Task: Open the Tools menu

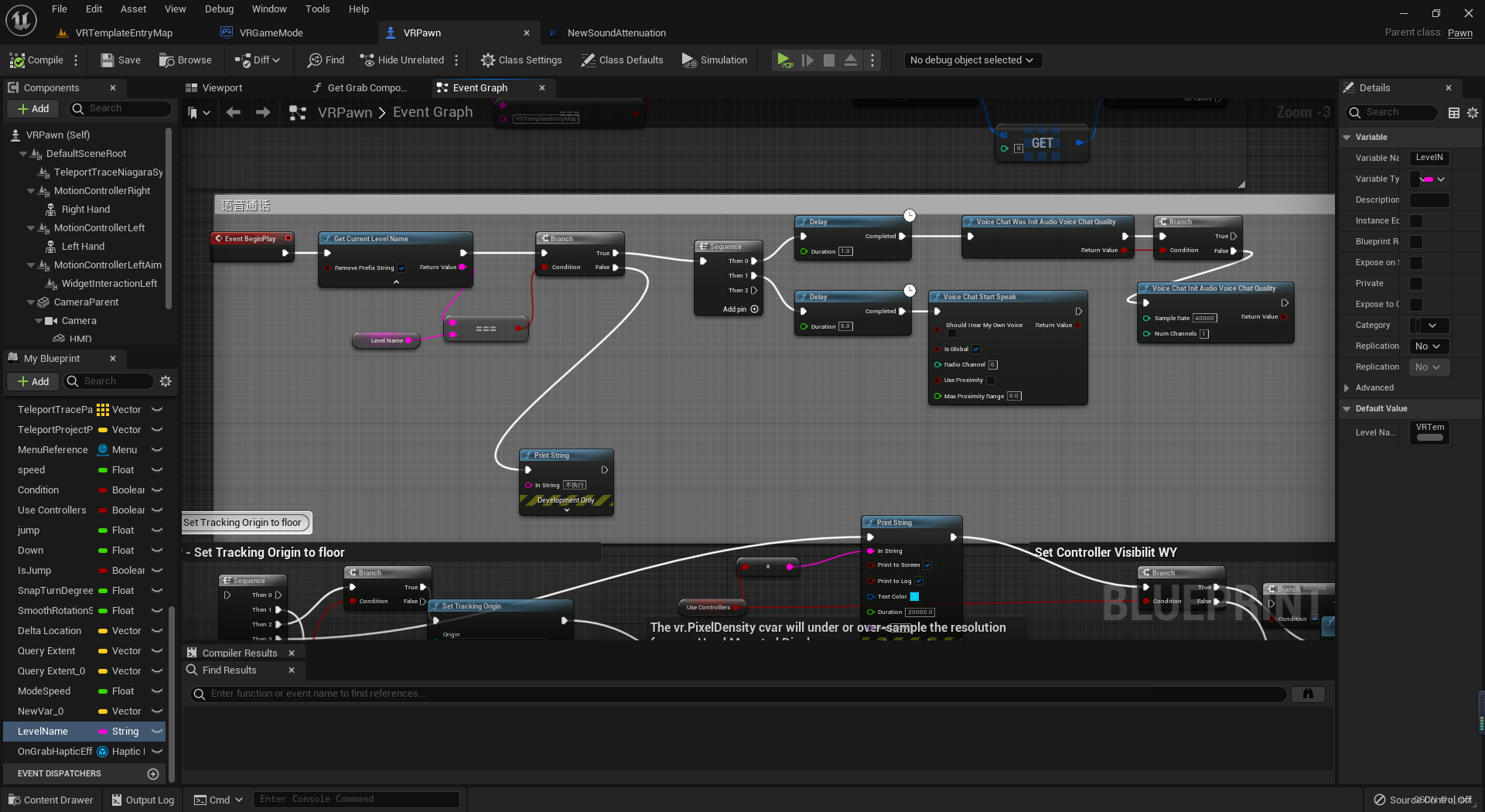Action: tap(317, 9)
